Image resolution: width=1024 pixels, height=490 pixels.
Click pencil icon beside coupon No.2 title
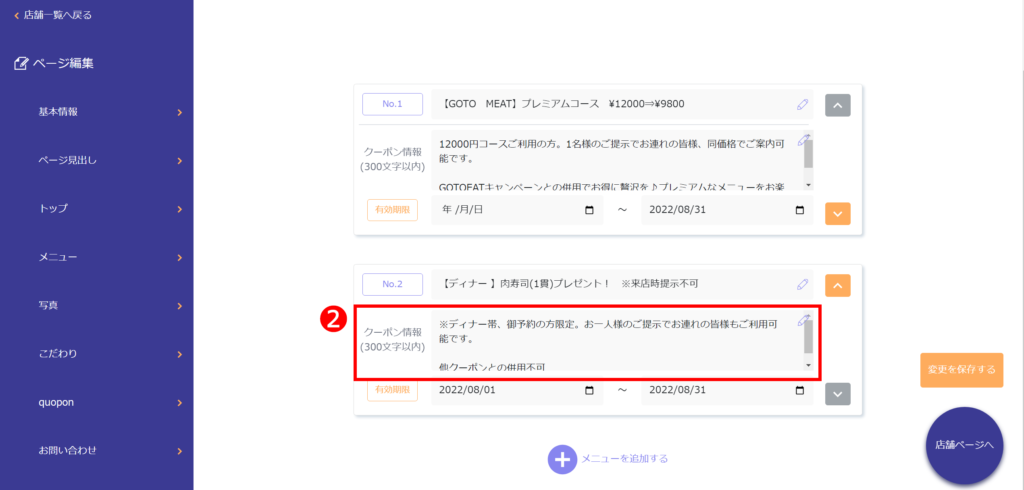802,285
